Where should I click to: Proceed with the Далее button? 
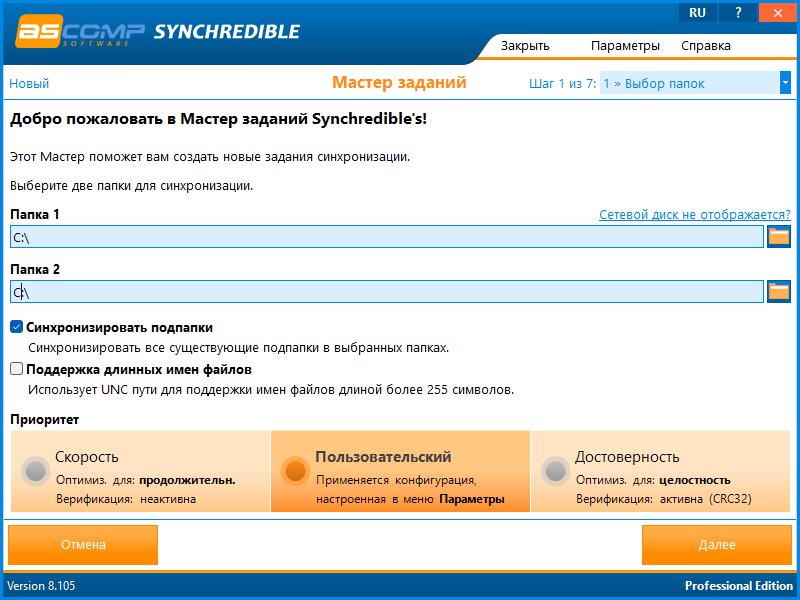(717, 545)
